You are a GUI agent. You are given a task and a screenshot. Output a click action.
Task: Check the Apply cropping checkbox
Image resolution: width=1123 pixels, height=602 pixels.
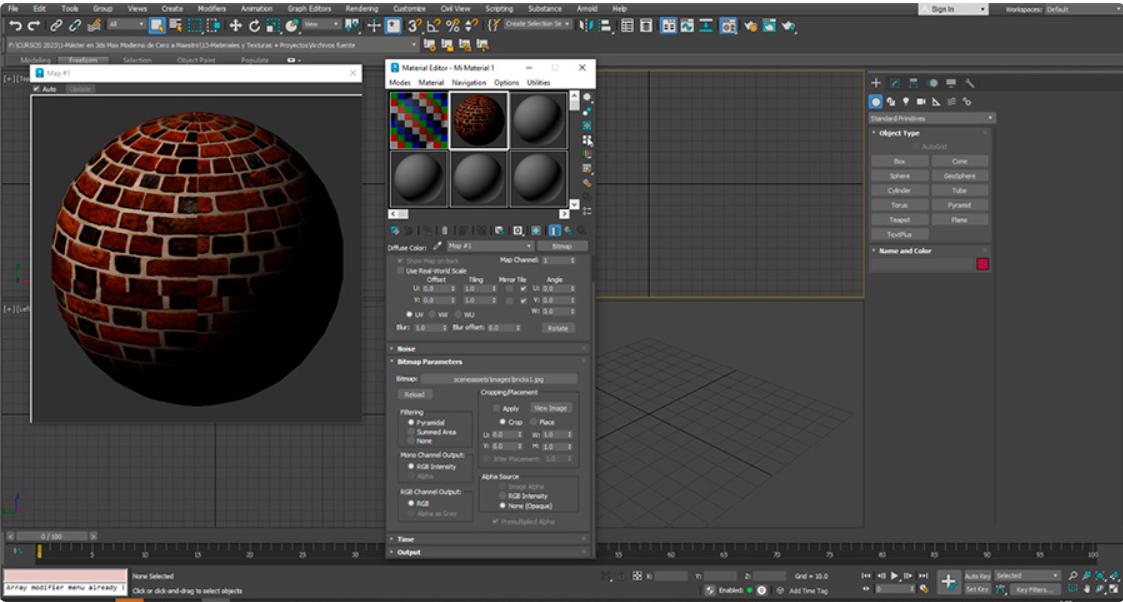coord(496,408)
